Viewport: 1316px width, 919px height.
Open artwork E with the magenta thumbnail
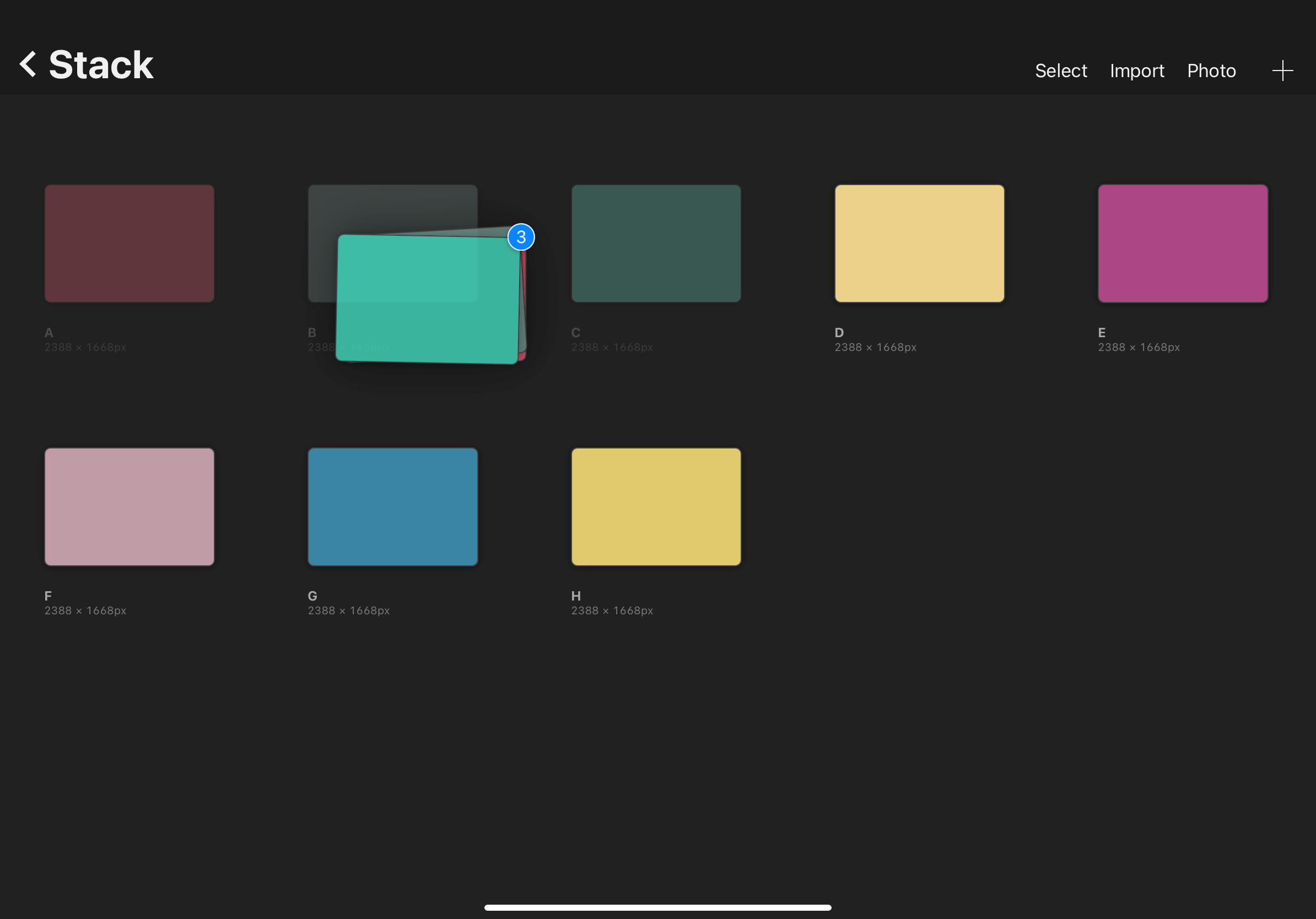[x=1183, y=243]
